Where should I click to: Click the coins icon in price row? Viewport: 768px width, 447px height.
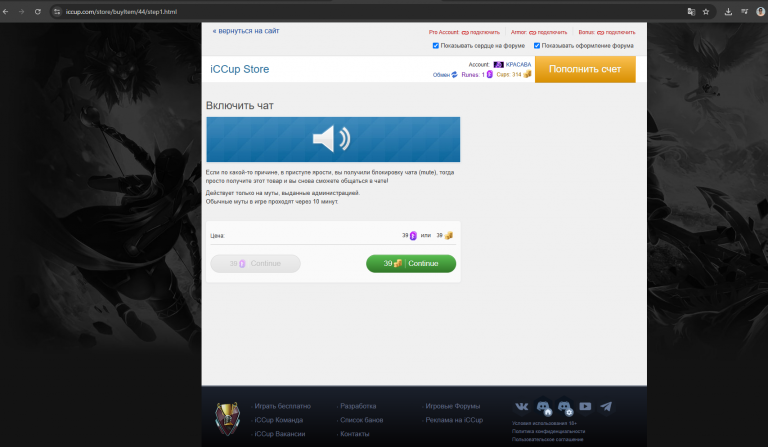[448, 236]
